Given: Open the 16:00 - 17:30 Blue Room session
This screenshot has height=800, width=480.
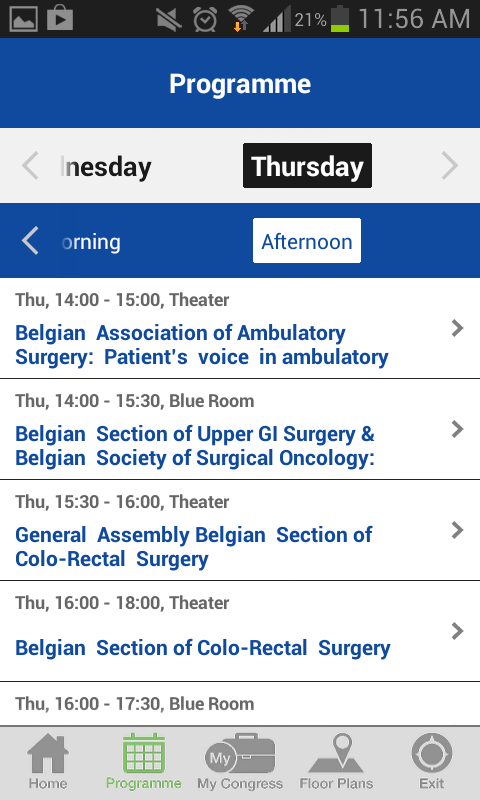Looking at the screenshot, I should (x=240, y=704).
